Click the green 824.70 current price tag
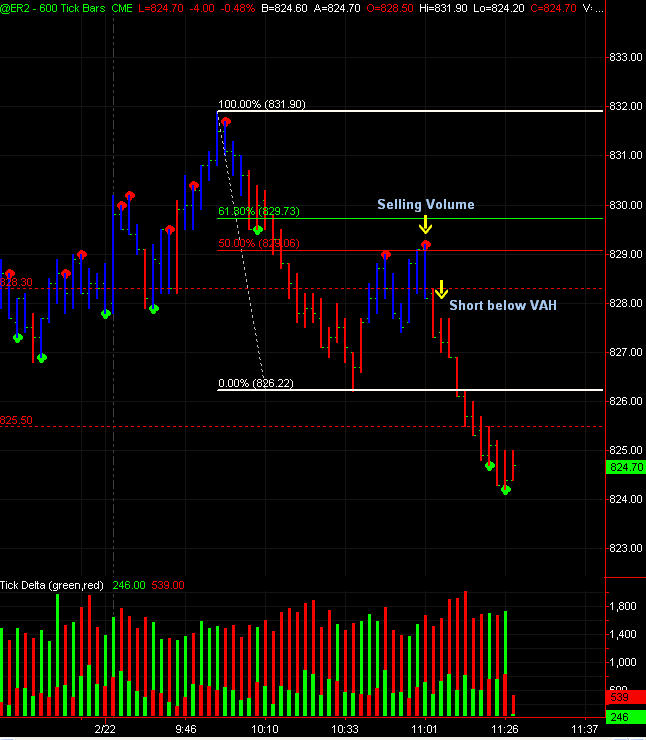This screenshot has height=740, width=646. [626, 467]
